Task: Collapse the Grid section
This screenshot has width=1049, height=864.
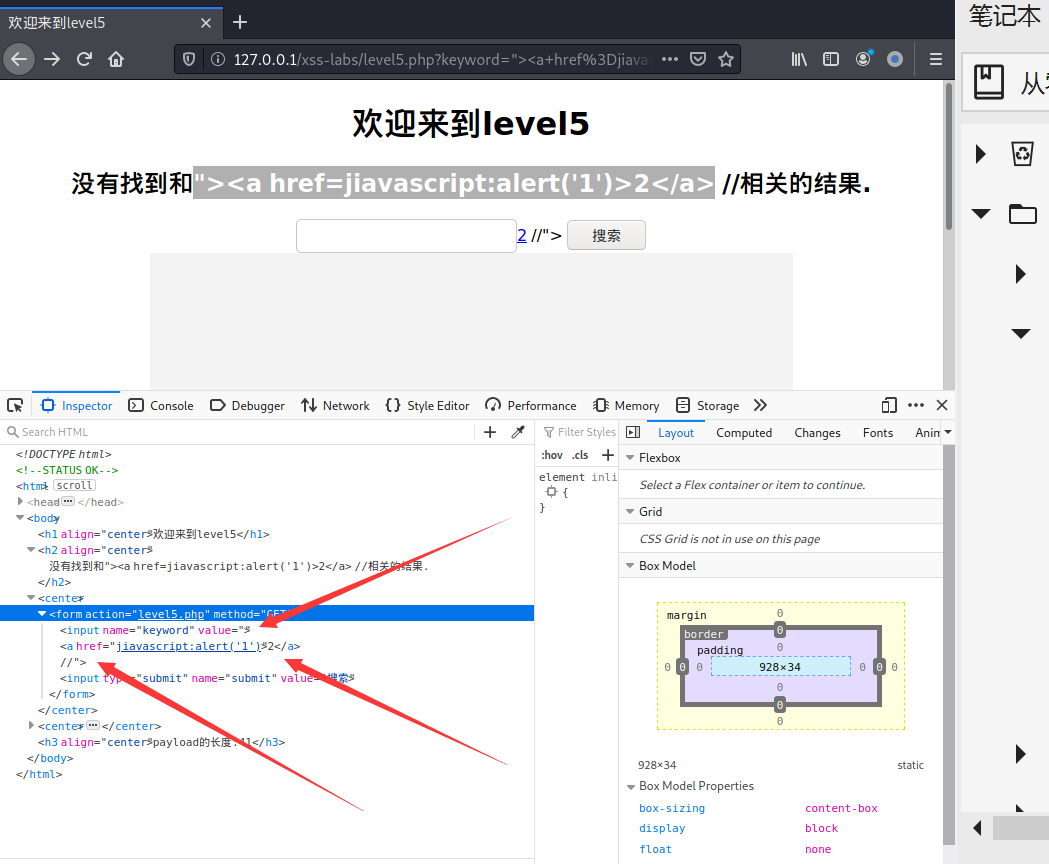Action: (628, 511)
